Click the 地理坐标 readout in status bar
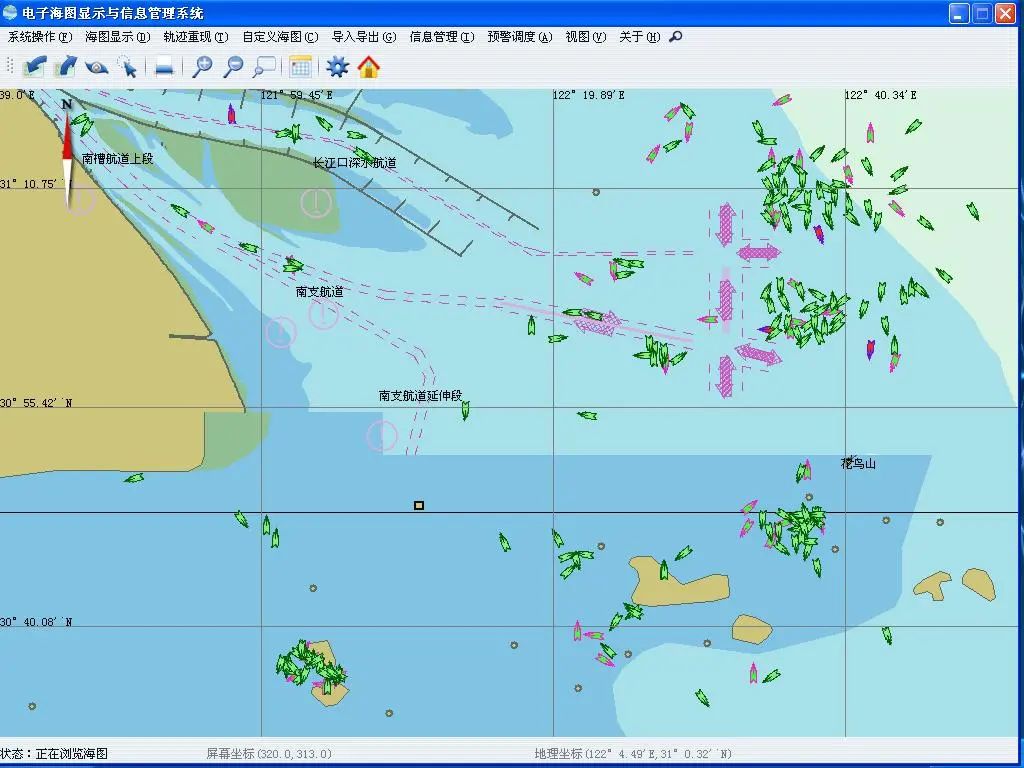 (x=633, y=754)
